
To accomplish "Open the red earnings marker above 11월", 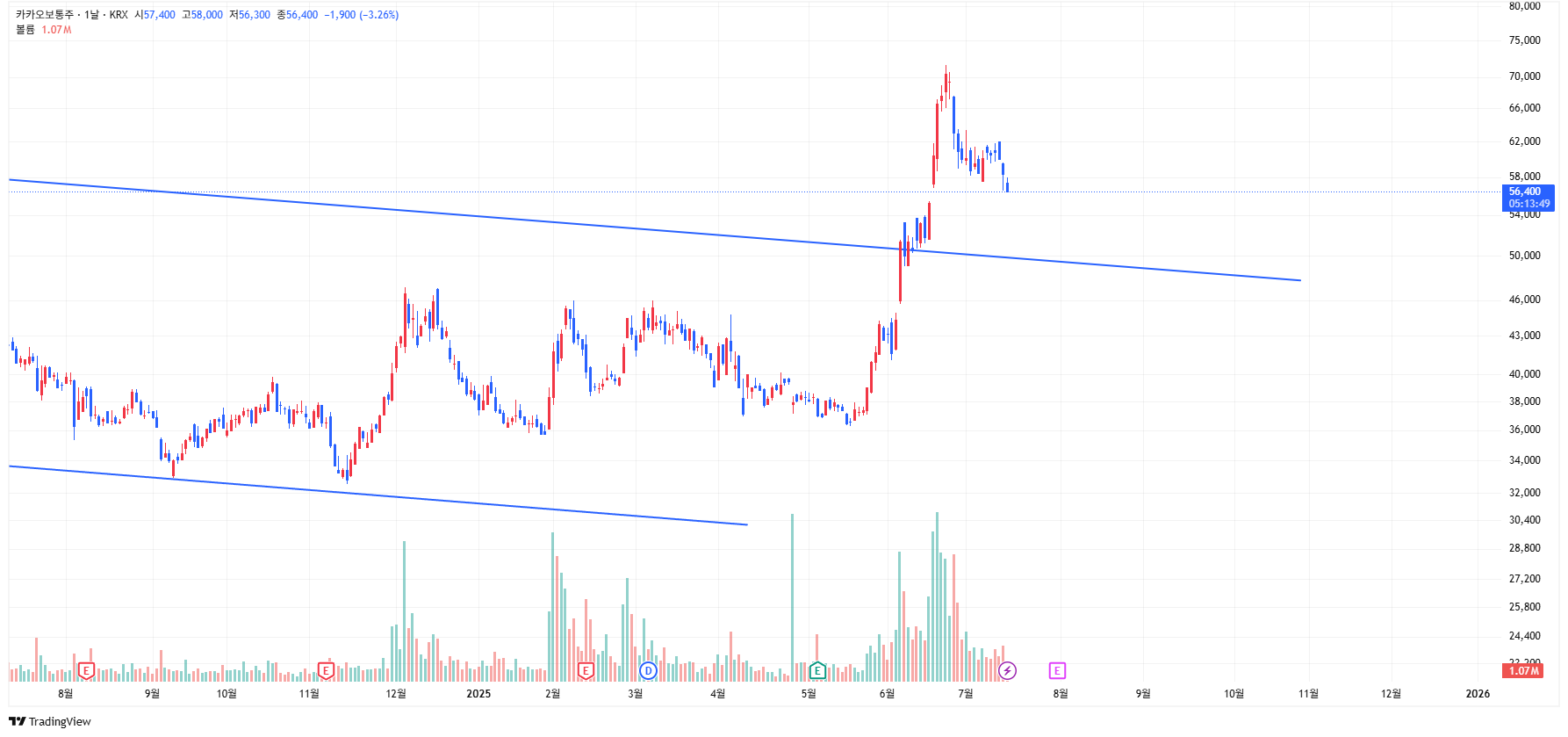I will (326, 671).
